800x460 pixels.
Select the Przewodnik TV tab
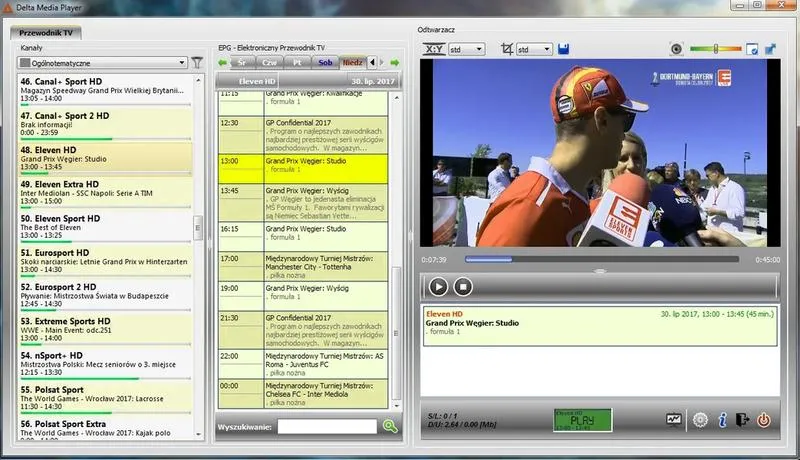point(46,33)
